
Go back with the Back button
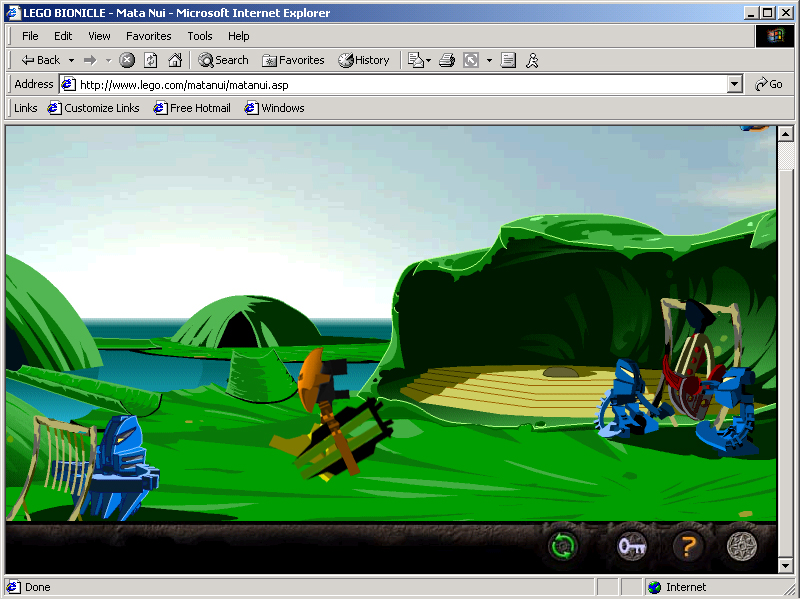coord(41,60)
